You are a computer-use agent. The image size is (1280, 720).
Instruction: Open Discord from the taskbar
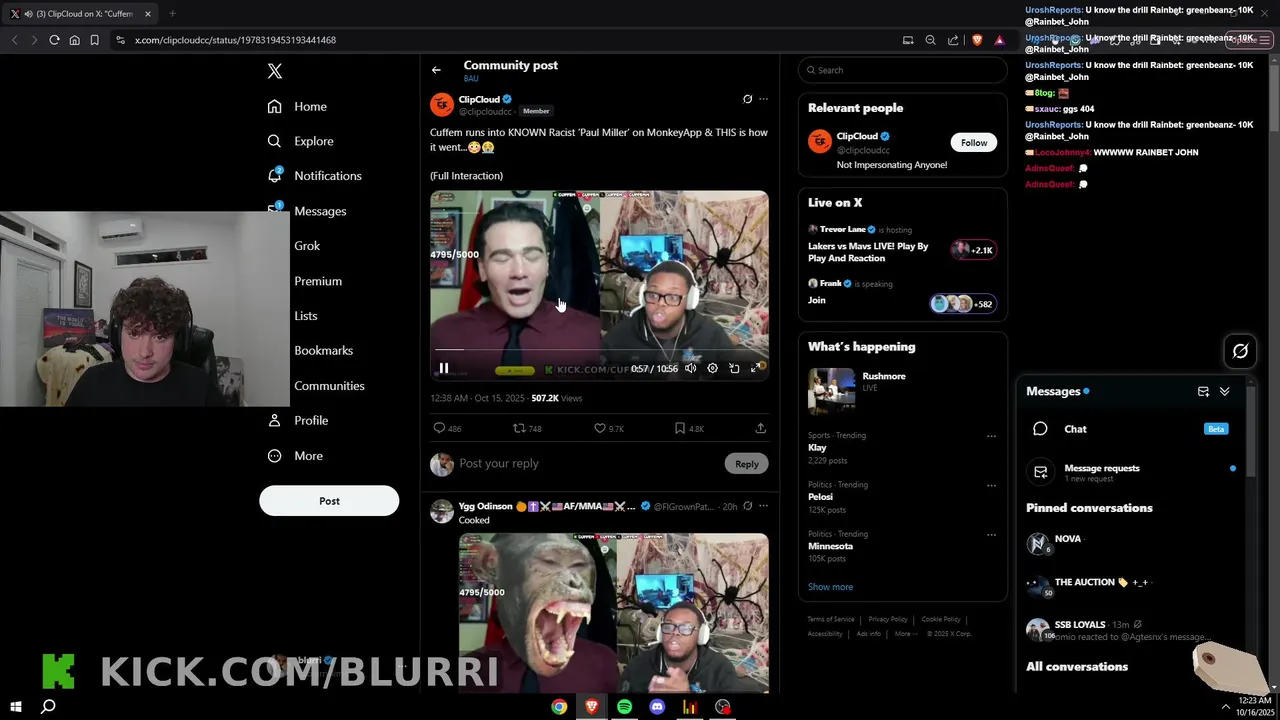click(657, 707)
